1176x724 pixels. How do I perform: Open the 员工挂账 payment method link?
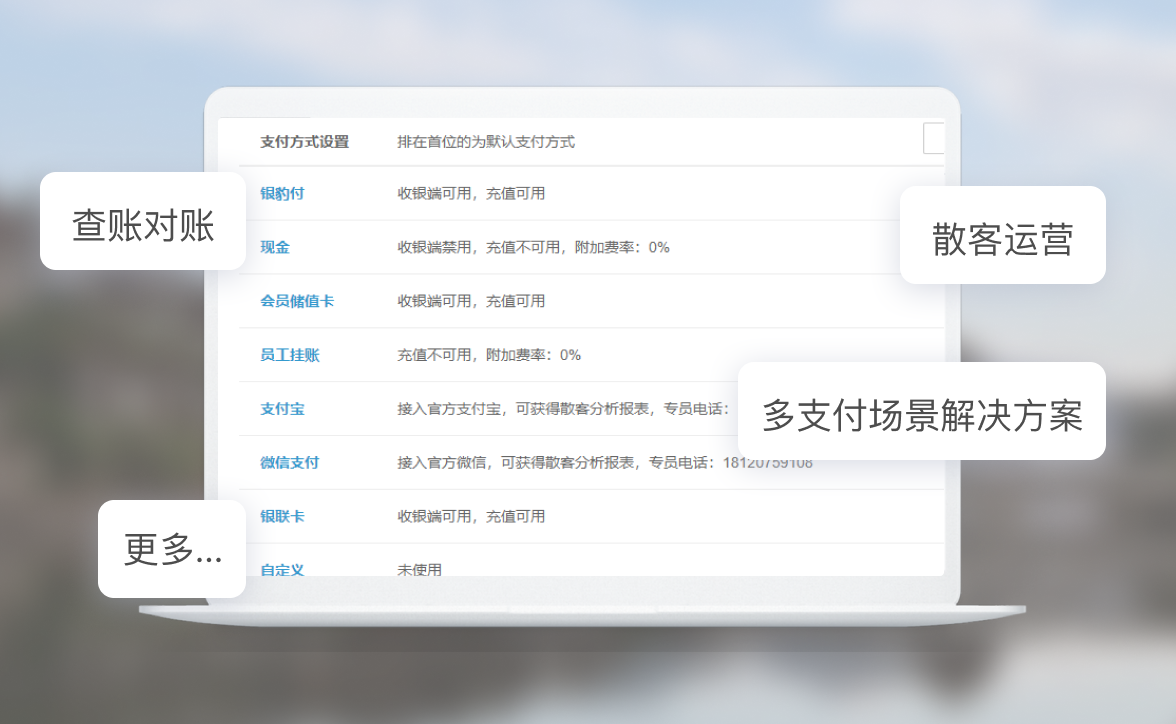[x=290, y=355]
